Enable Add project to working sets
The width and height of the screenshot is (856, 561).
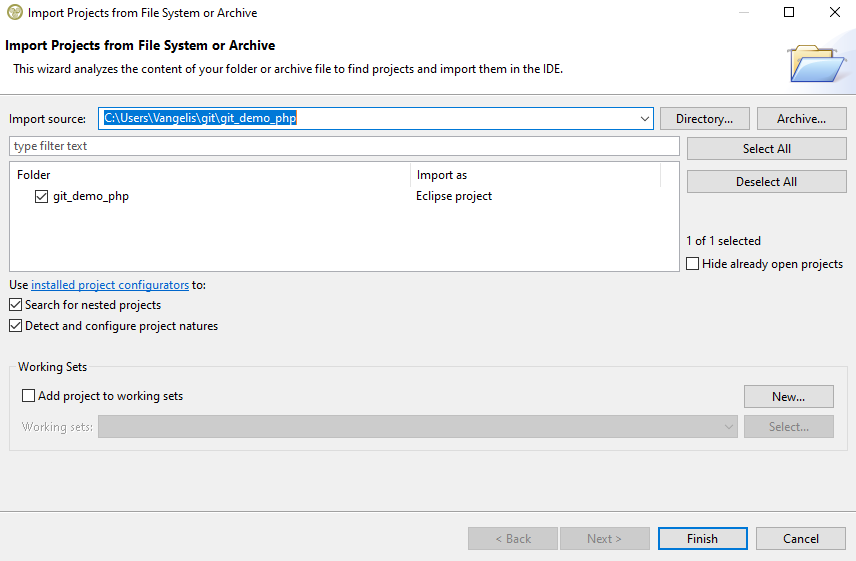point(28,396)
